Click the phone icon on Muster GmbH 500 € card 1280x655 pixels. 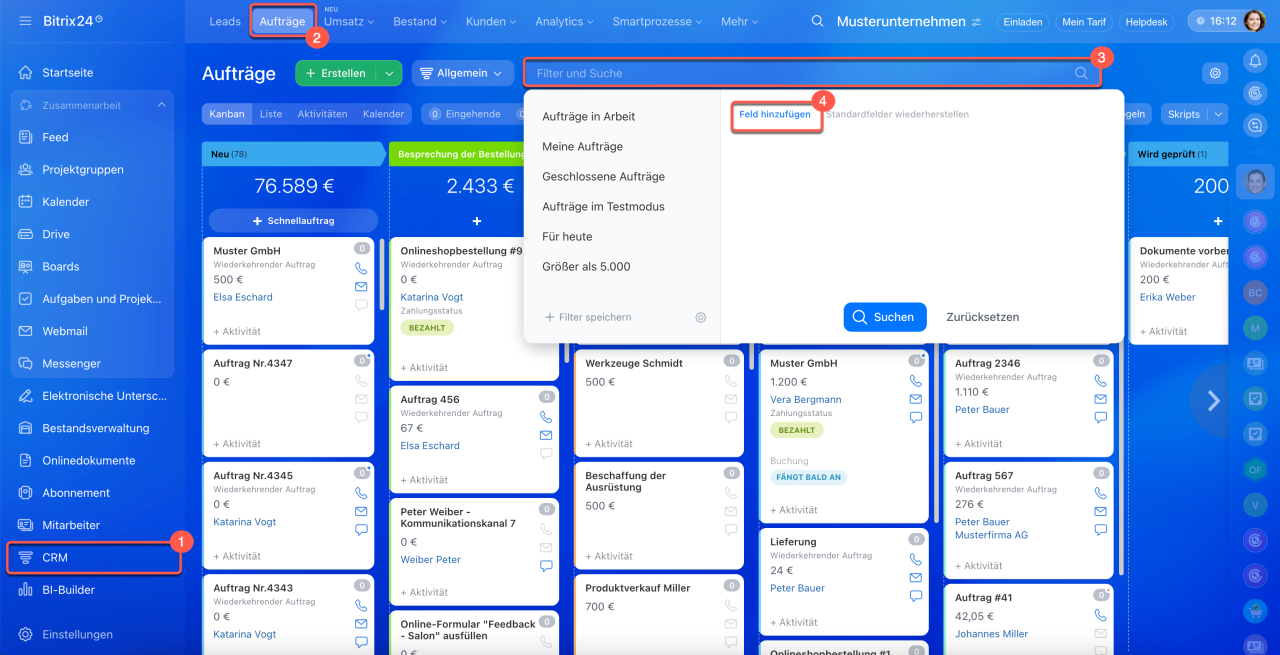[x=361, y=269]
